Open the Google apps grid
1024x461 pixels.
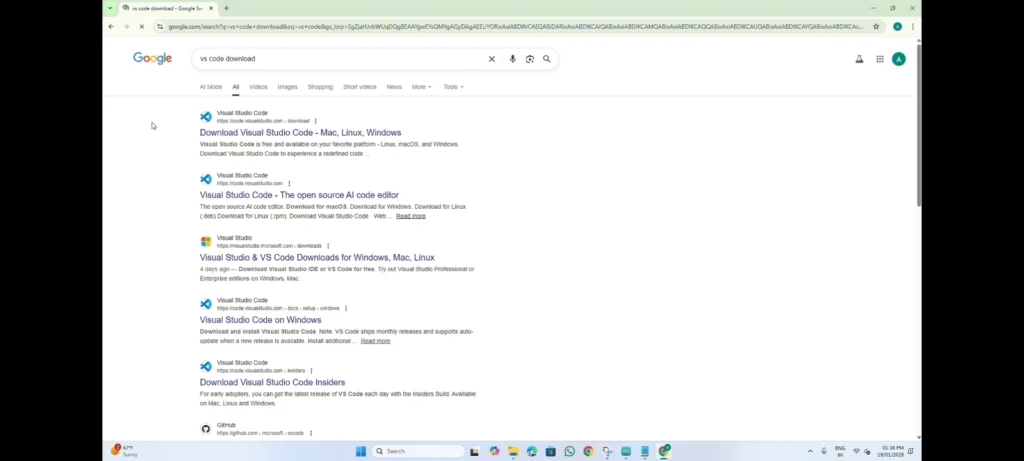coord(880,59)
